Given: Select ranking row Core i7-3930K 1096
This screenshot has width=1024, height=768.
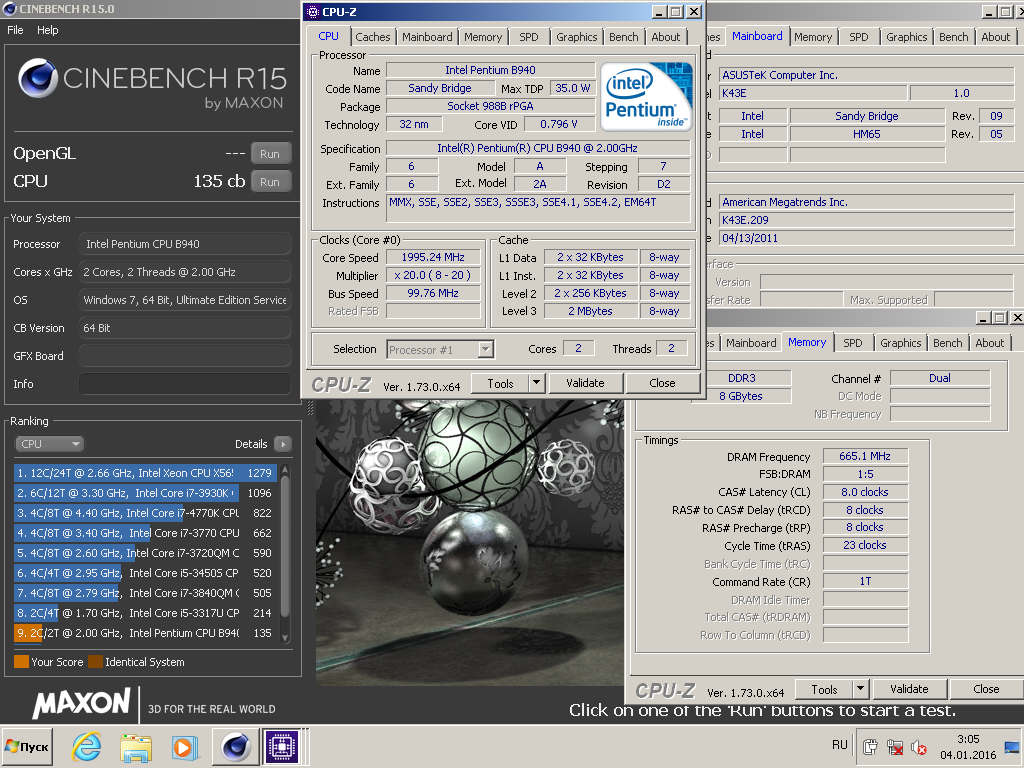Looking at the screenshot, I should (x=144, y=493).
